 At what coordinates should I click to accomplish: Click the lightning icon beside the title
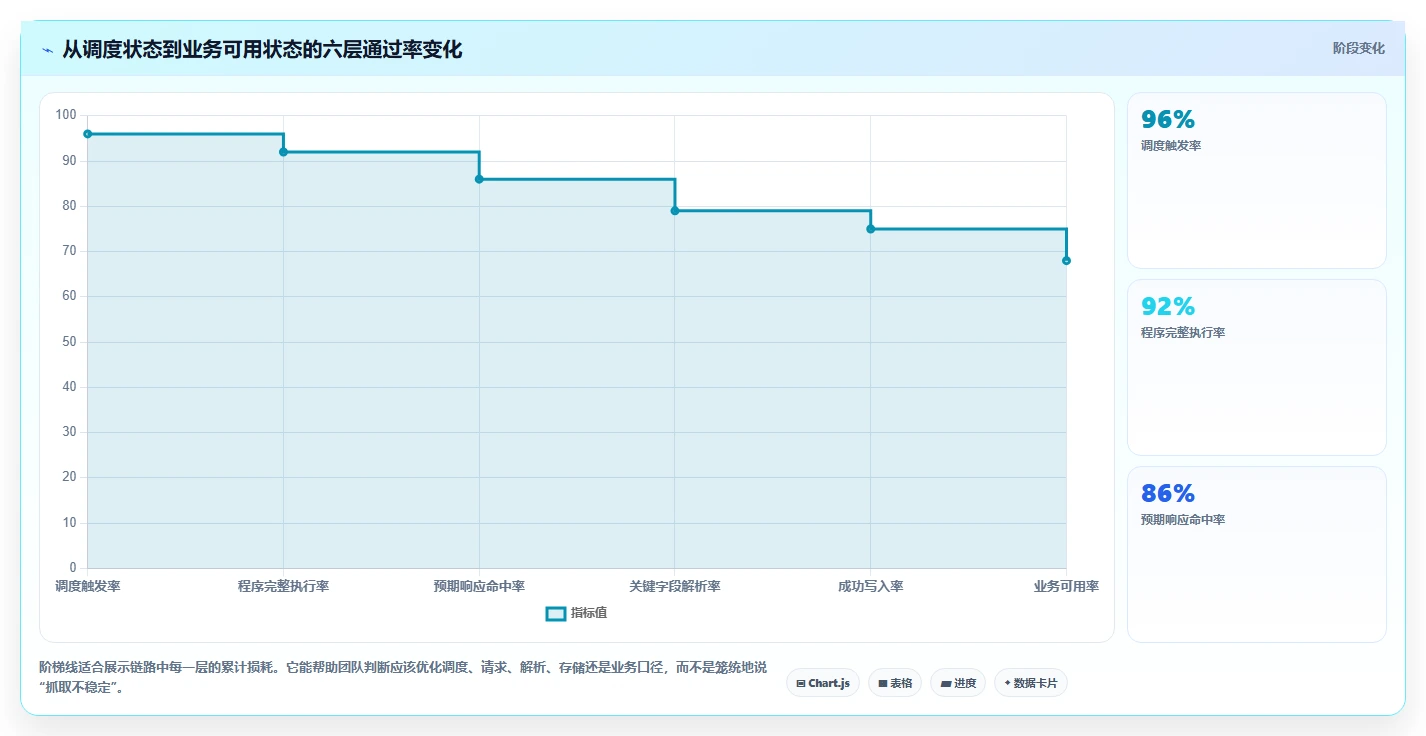click(48, 50)
